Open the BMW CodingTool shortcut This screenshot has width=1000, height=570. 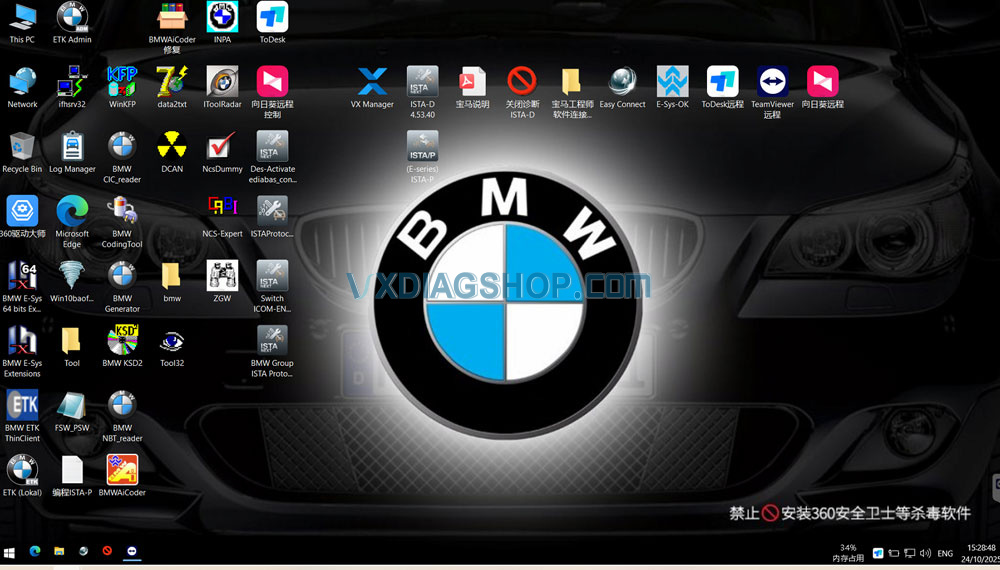122,211
